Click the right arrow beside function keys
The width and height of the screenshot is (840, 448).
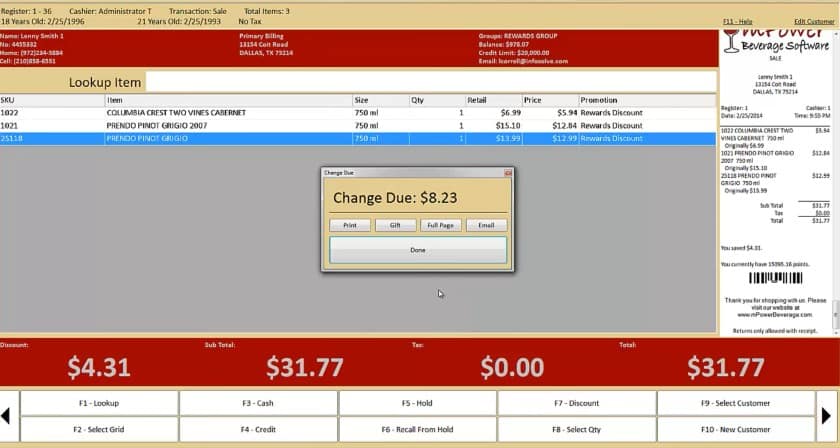point(826,416)
